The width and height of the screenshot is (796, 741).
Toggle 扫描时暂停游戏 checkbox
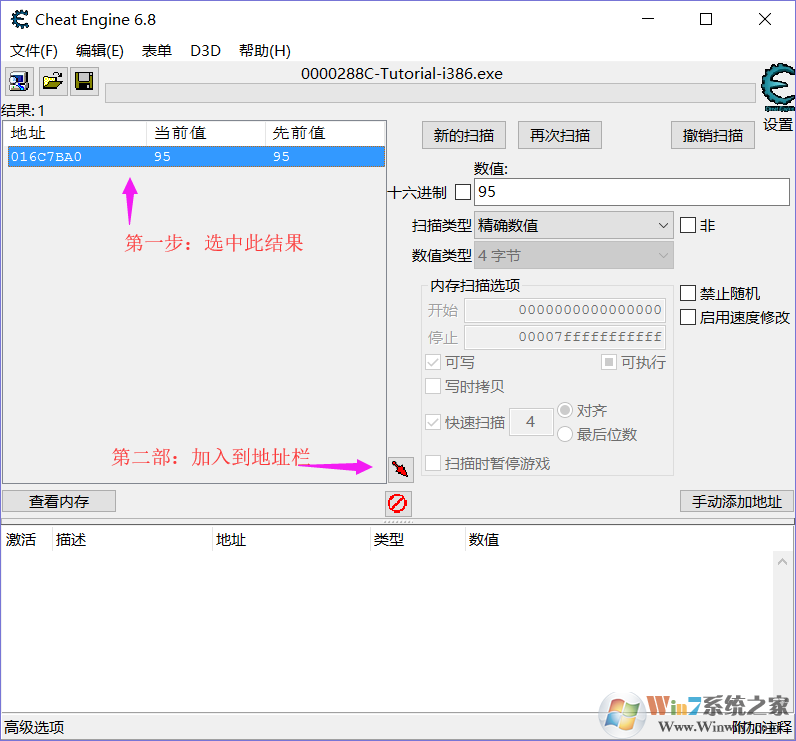pyautogui.click(x=433, y=463)
